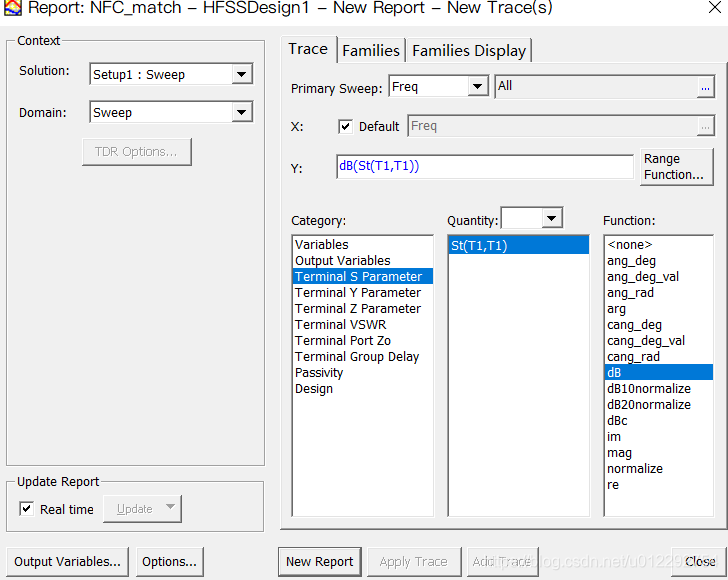Click the Apply Trace button
Viewport: 728px width, 580px height.
pos(414,562)
